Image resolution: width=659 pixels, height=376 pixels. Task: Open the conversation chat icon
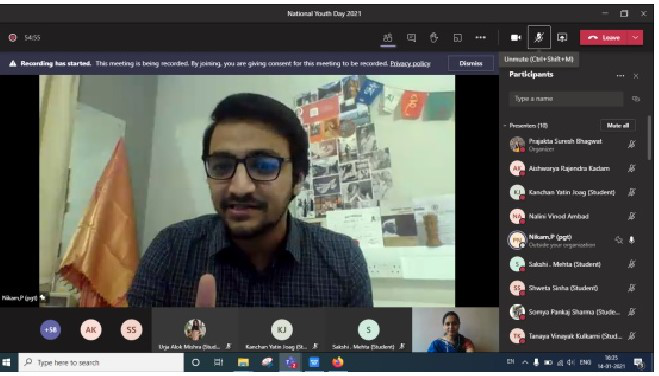411,38
